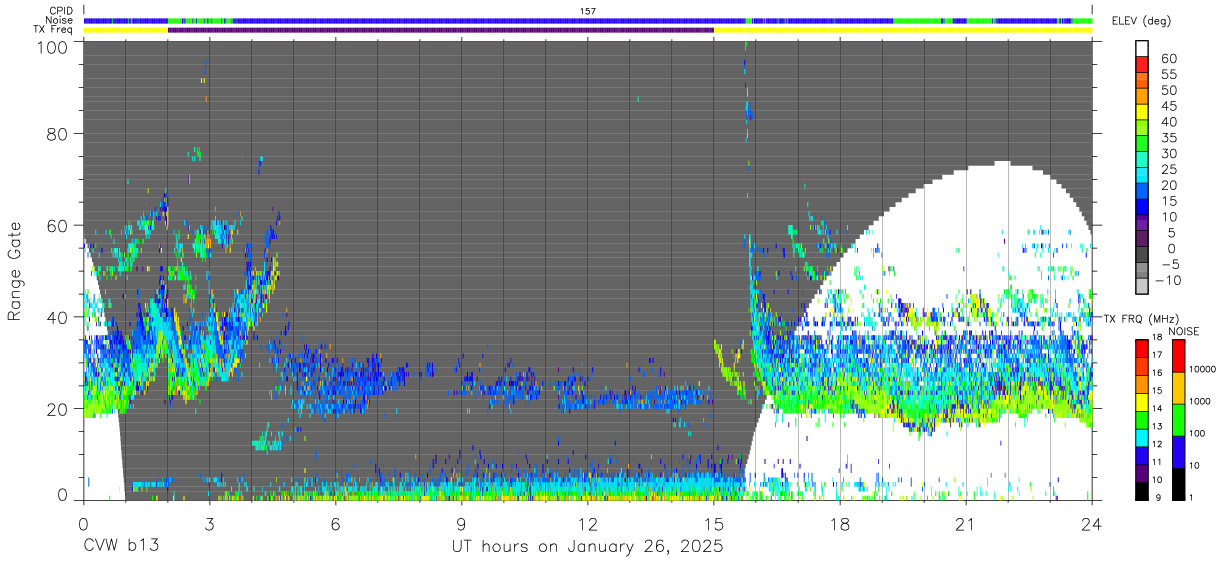Click the 10000 label on the NOISE scale

(x=1203, y=370)
